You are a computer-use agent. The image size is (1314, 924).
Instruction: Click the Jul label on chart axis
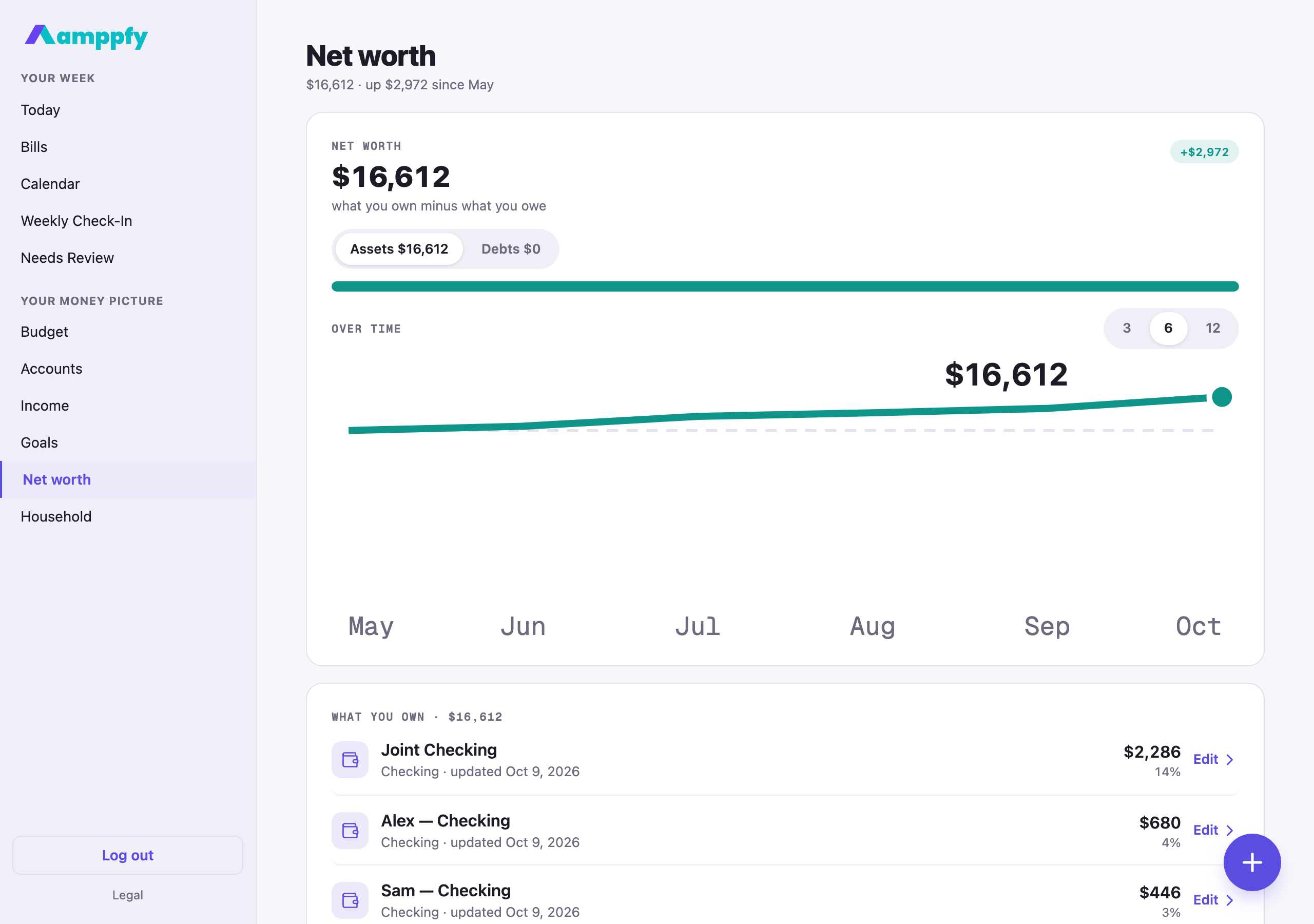click(x=697, y=626)
